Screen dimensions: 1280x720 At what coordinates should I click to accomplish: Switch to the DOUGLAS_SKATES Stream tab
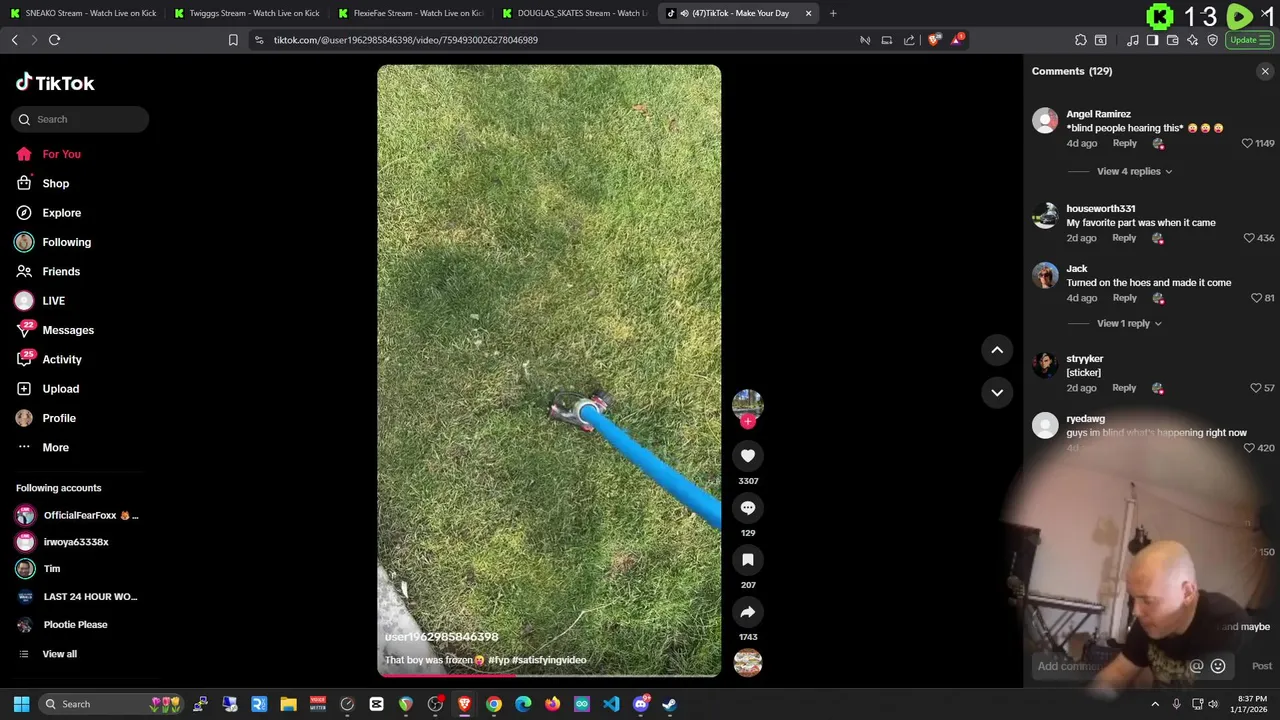(x=575, y=13)
